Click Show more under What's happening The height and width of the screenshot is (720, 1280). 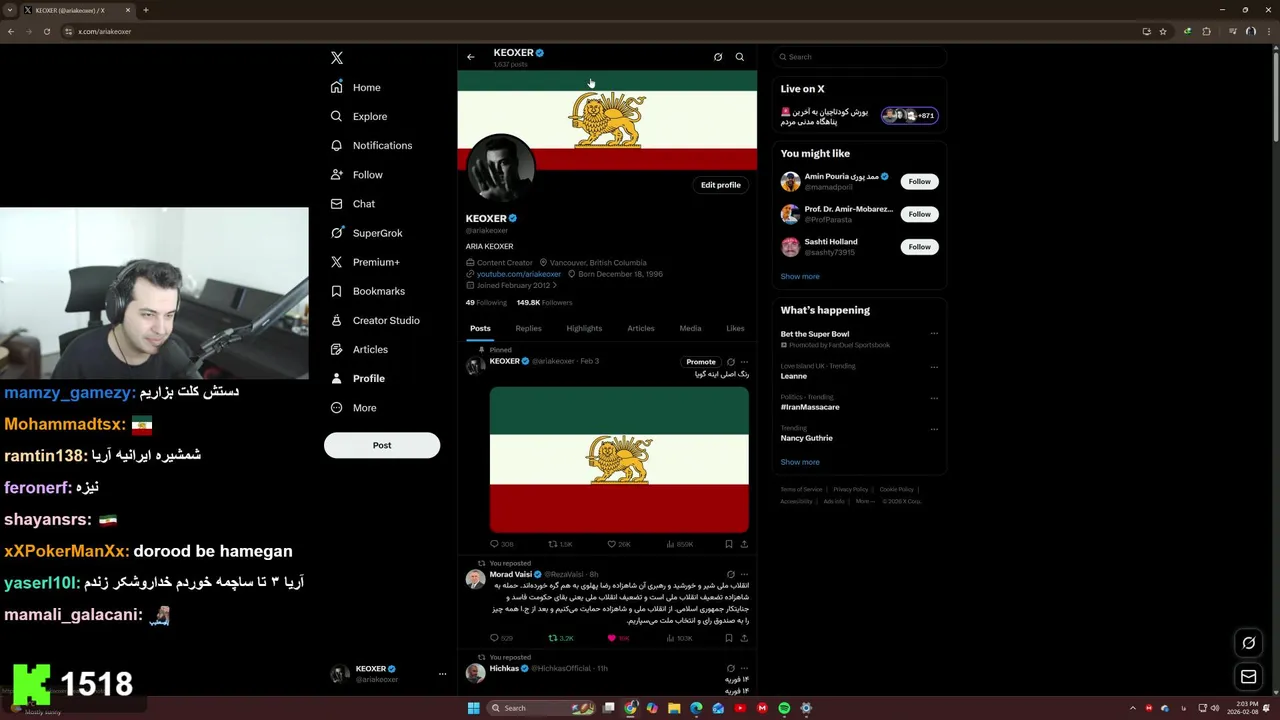click(800, 462)
